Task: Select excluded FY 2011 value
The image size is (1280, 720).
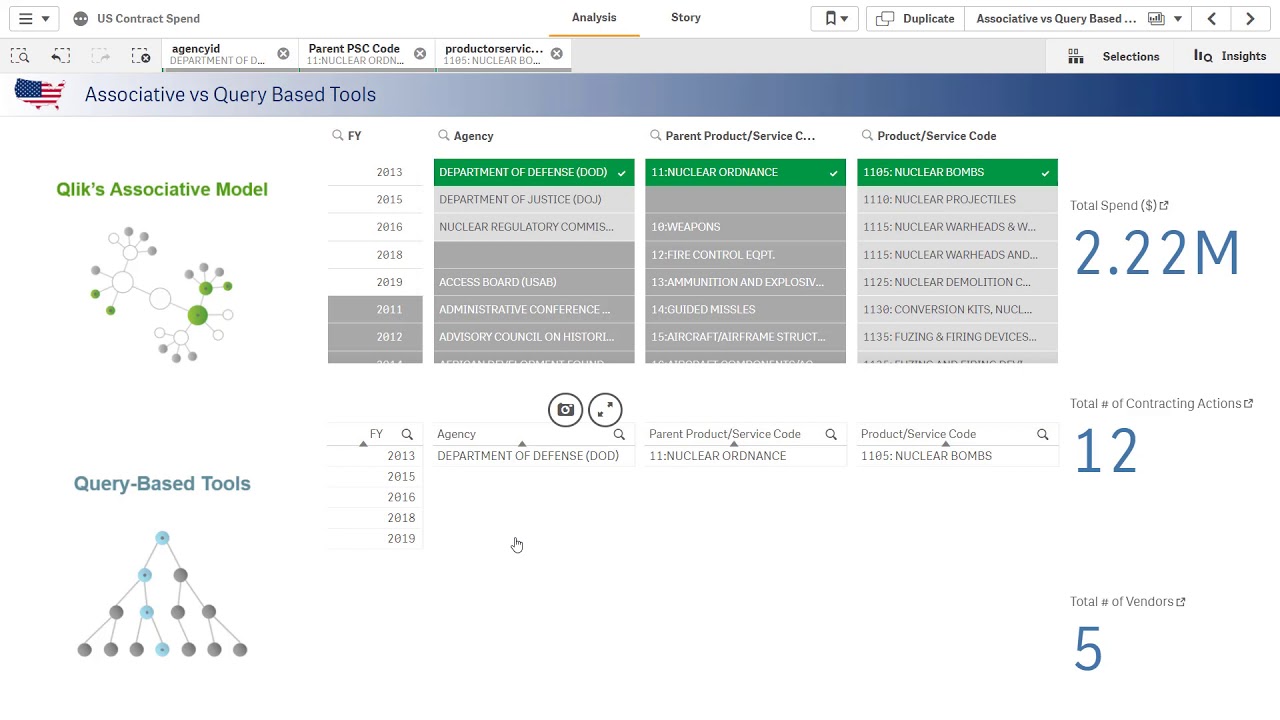Action: tap(375, 309)
